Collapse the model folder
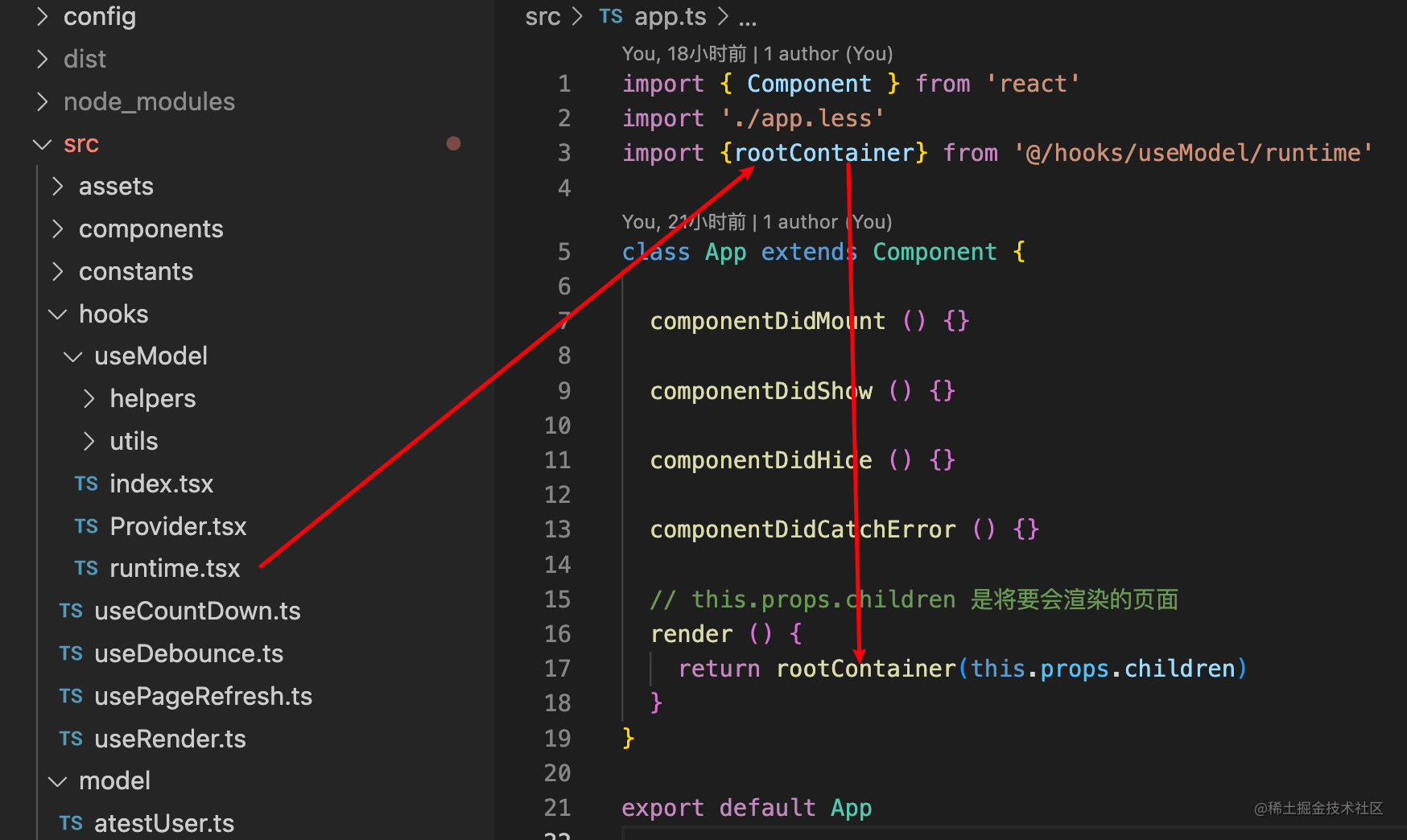The width and height of the screenshot is (1407, 840). 57,781
